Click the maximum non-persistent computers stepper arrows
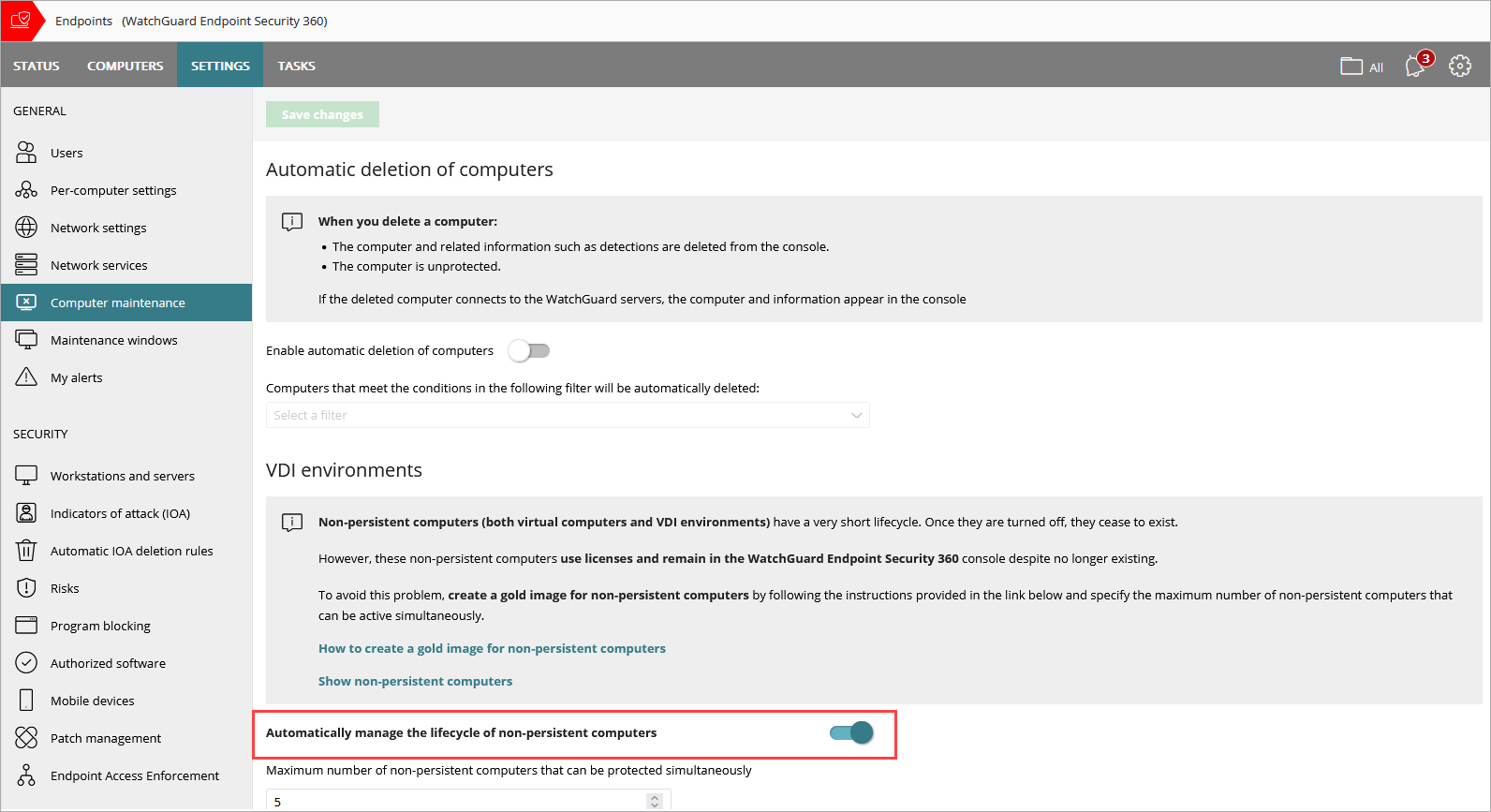Image resolution: width=1491 pixels, height=812 pixels. tap(655, 802)
